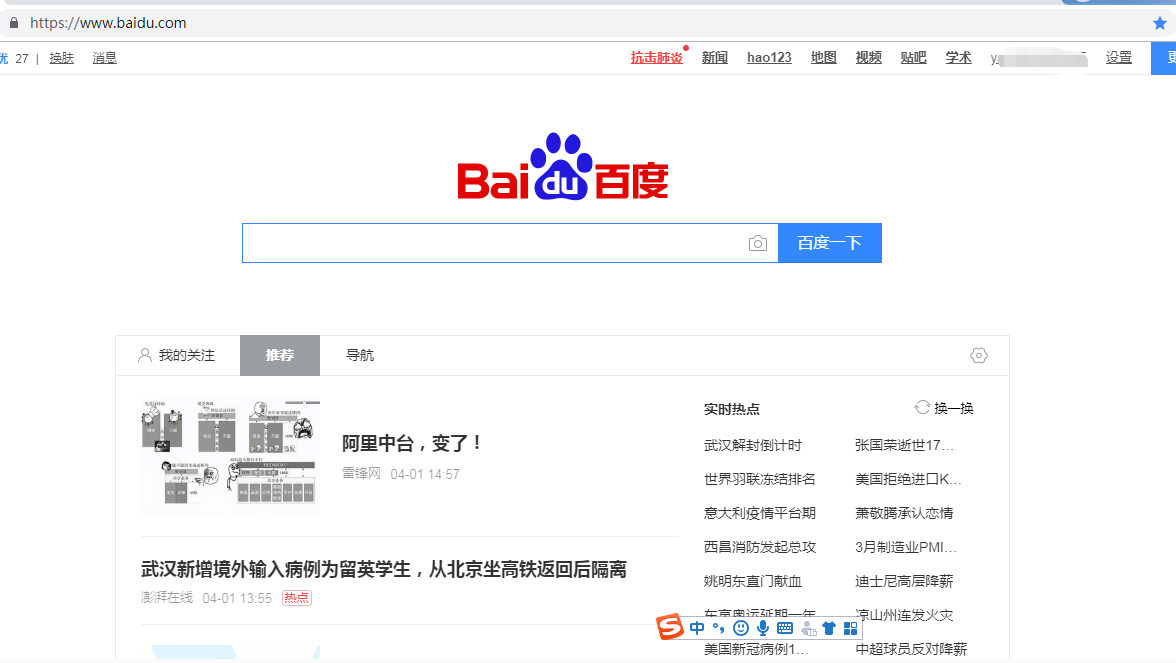The width and height of the screenshot is (1176, 663).
Task: Open Sogou skin shirt icon
Action: coord(829,628)
